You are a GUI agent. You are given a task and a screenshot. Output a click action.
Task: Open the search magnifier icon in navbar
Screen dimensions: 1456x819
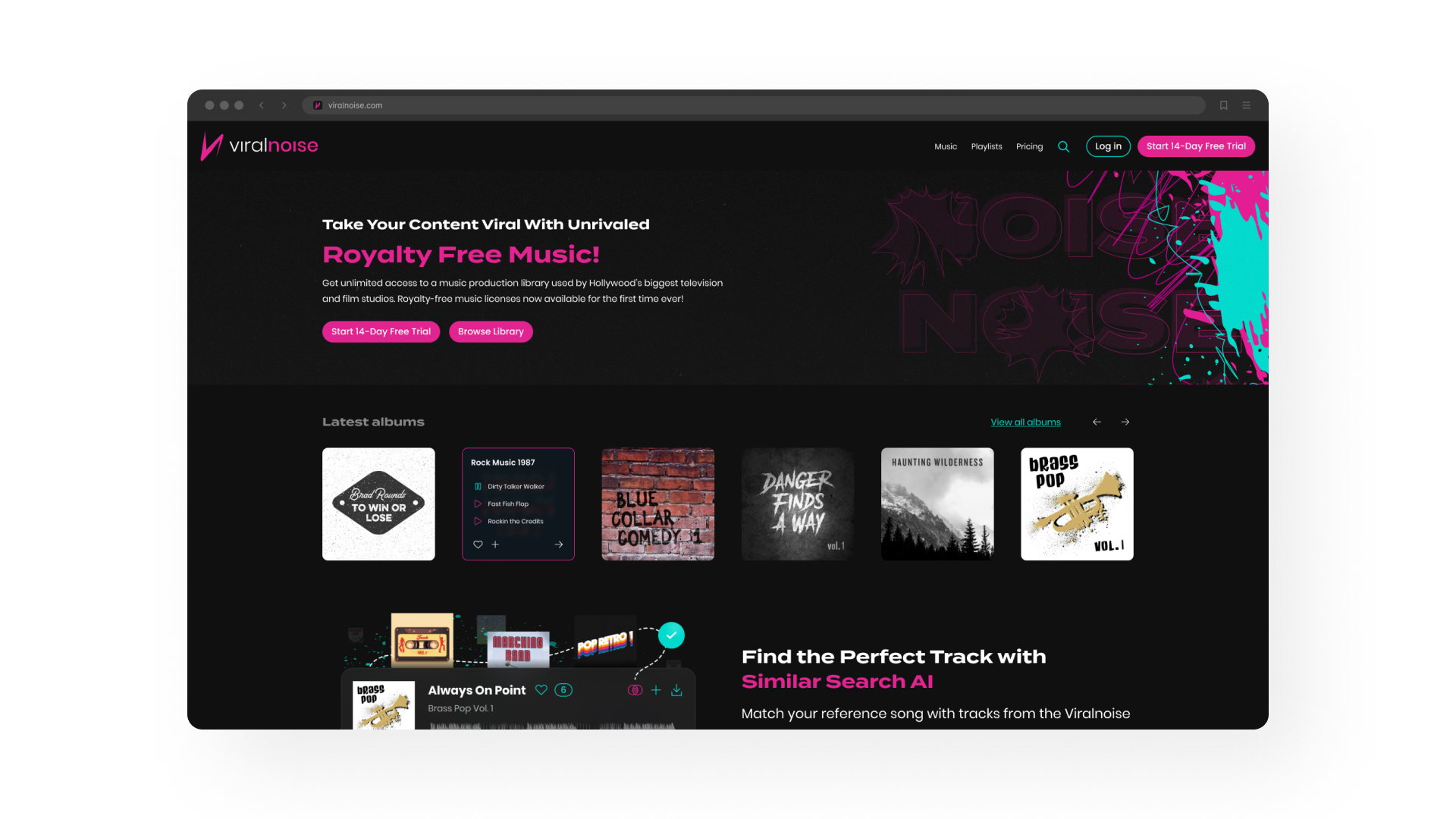[1064, 146]
